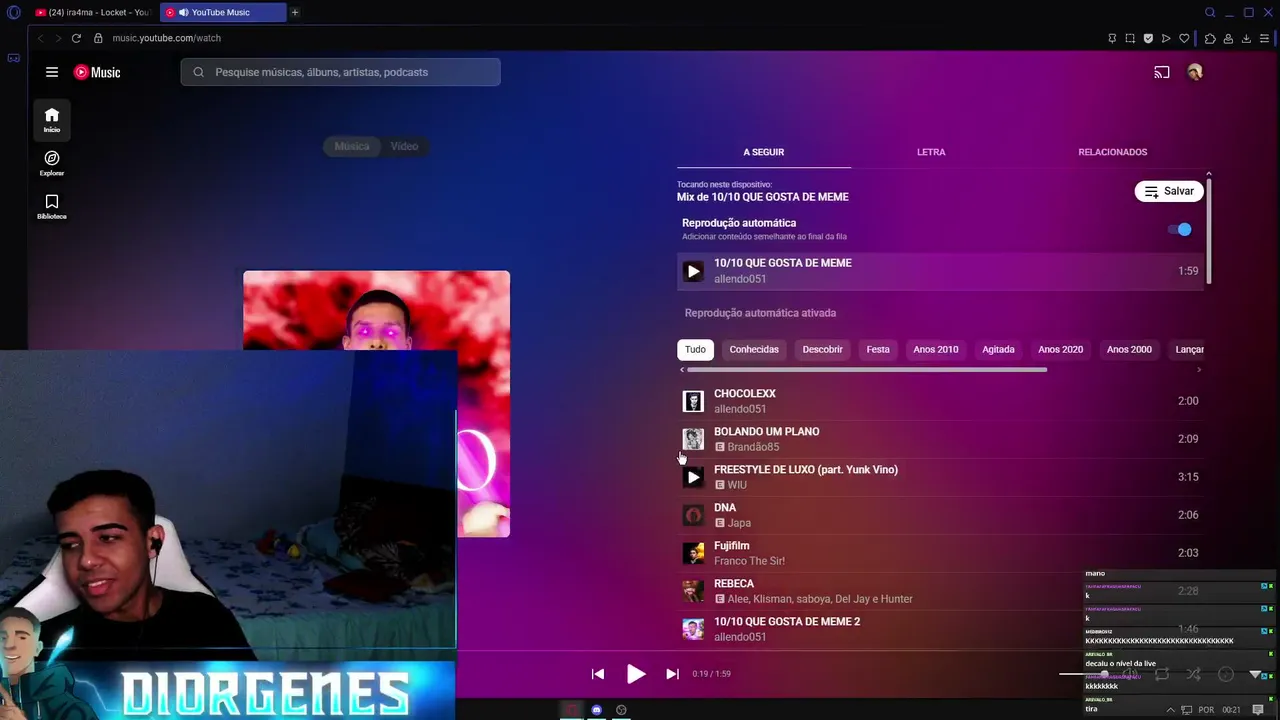This screenshot has height=720, width=1280.
Task: Switch to the ira4ma Locket browser tab
Action: pyautogui.click(x=92, y=13)
